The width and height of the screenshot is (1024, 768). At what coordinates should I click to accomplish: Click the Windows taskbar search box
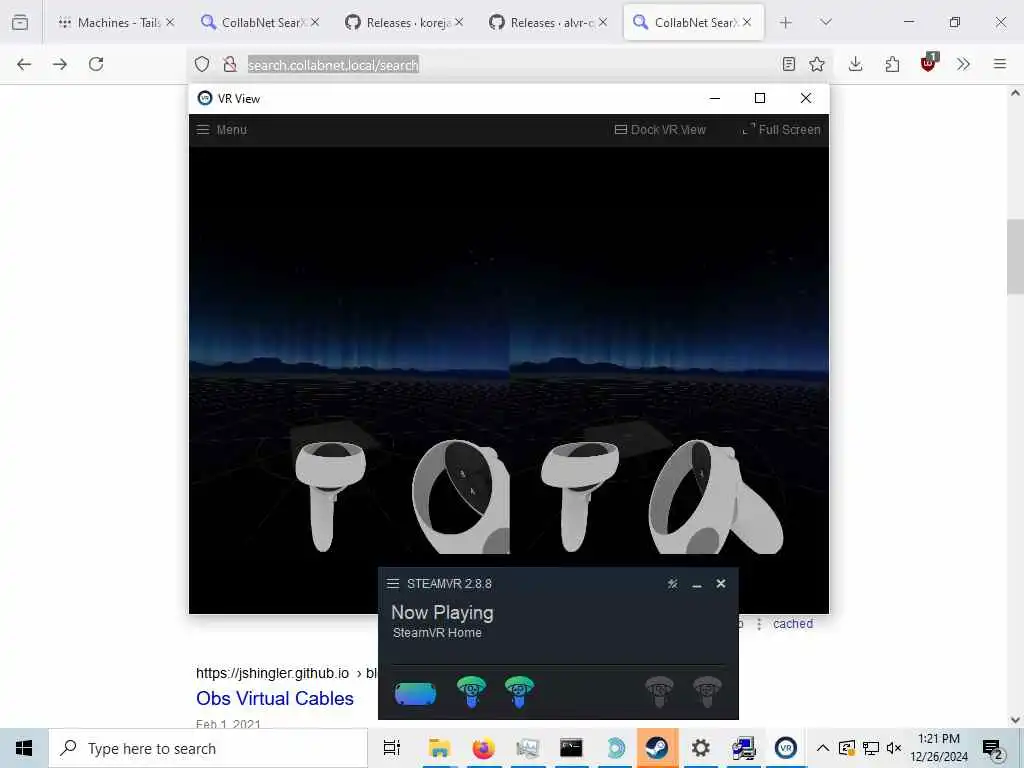pyautogui.click(x=208, y=748)
